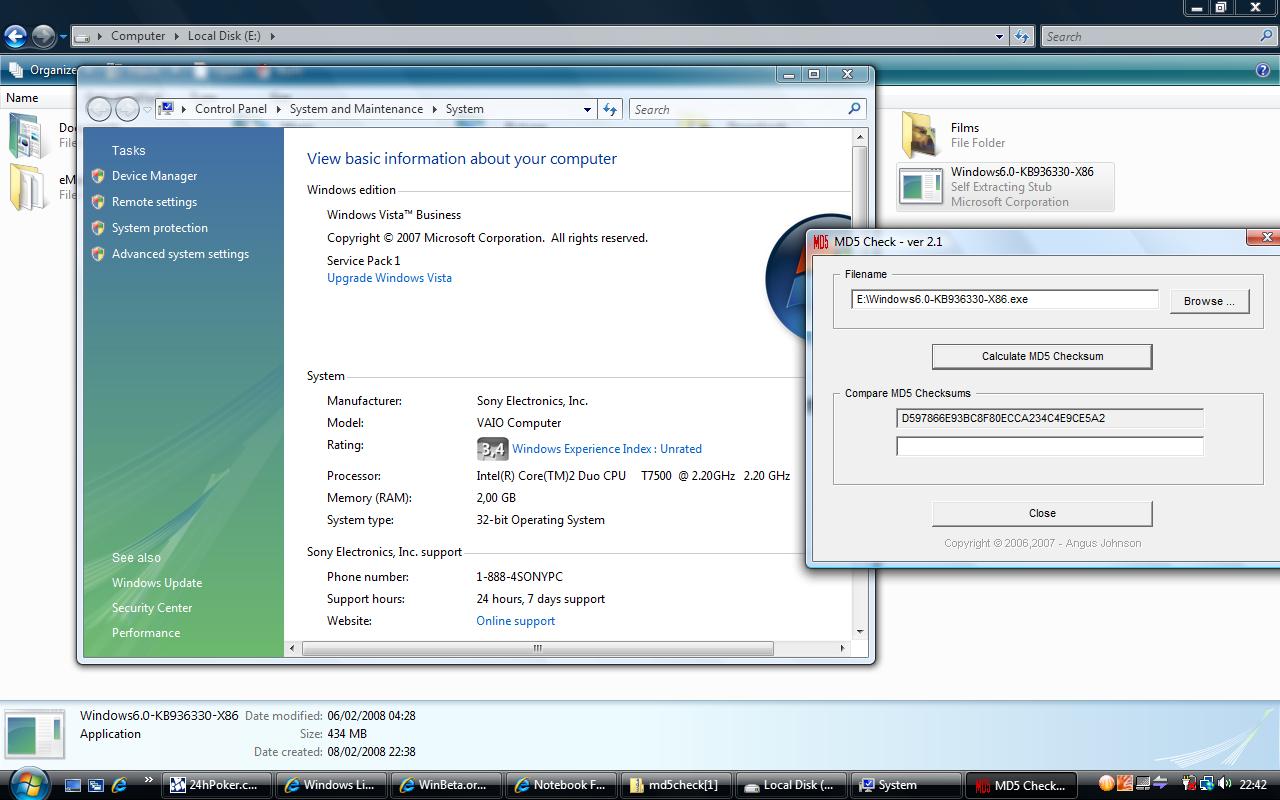
Task: Open recent pages dropdown in System window
Action: (147, 109)
